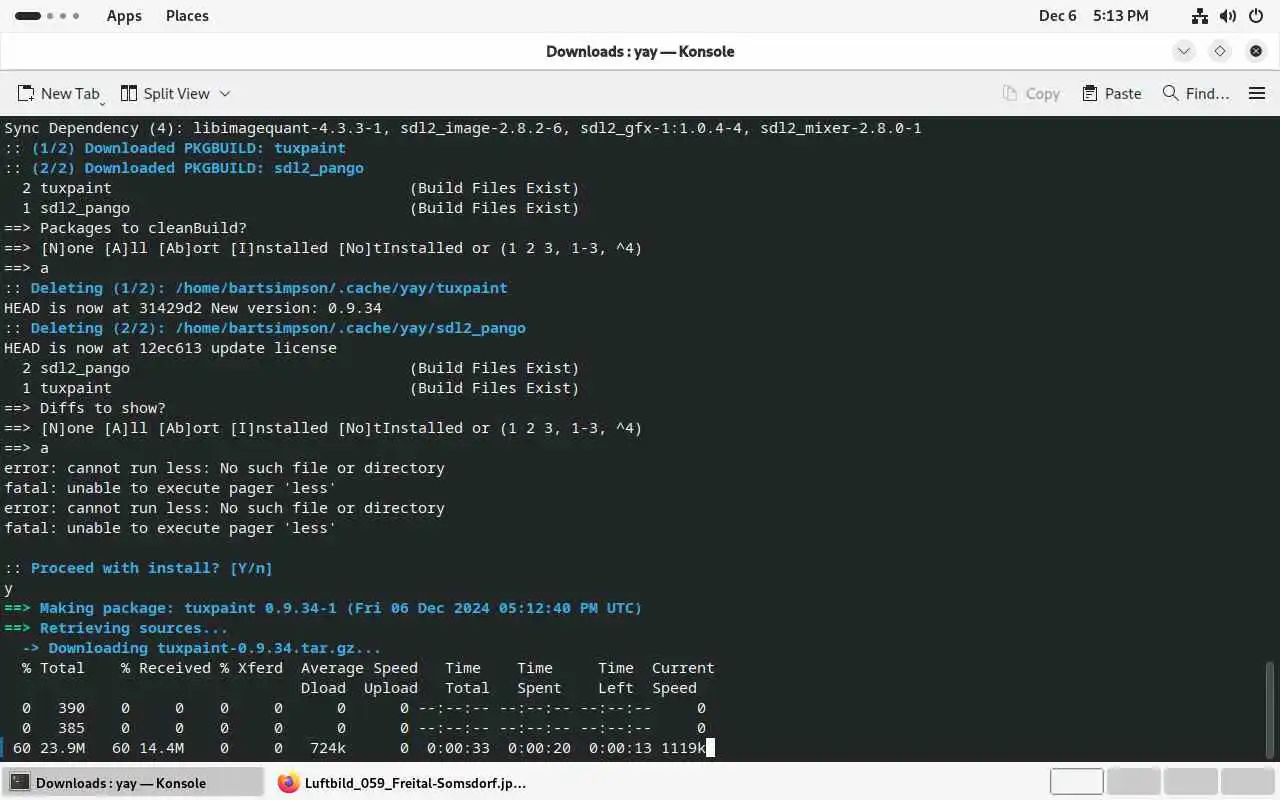
Task: Click the clipboard icon beside Paste
Action: point(1090,93)
